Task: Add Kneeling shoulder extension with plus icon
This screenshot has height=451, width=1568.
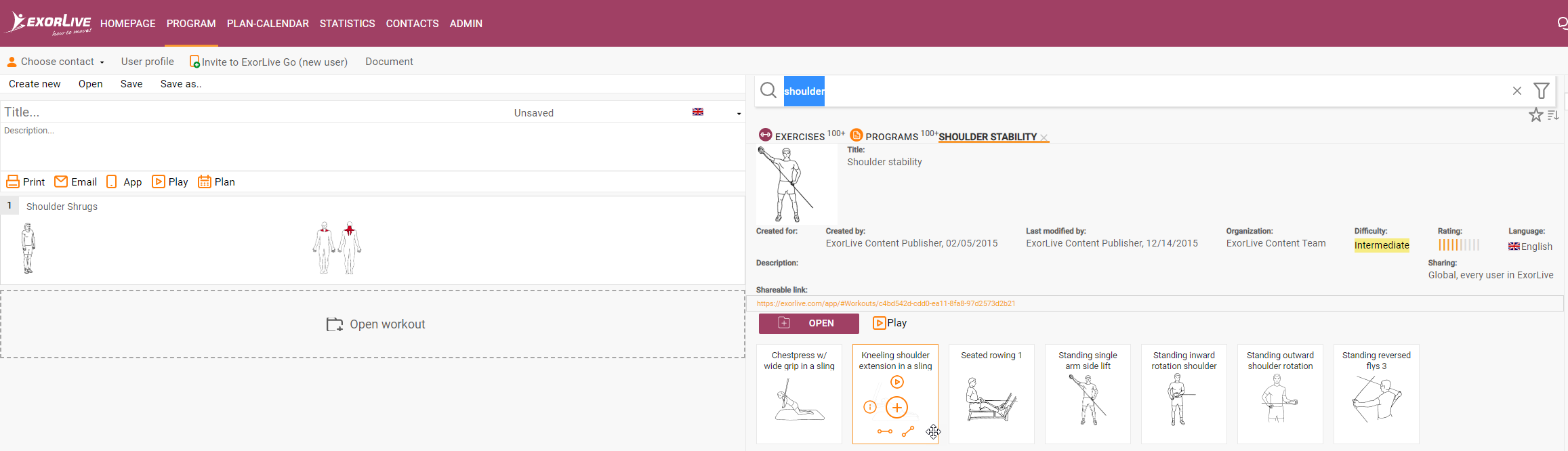Action: pos(897,407)
